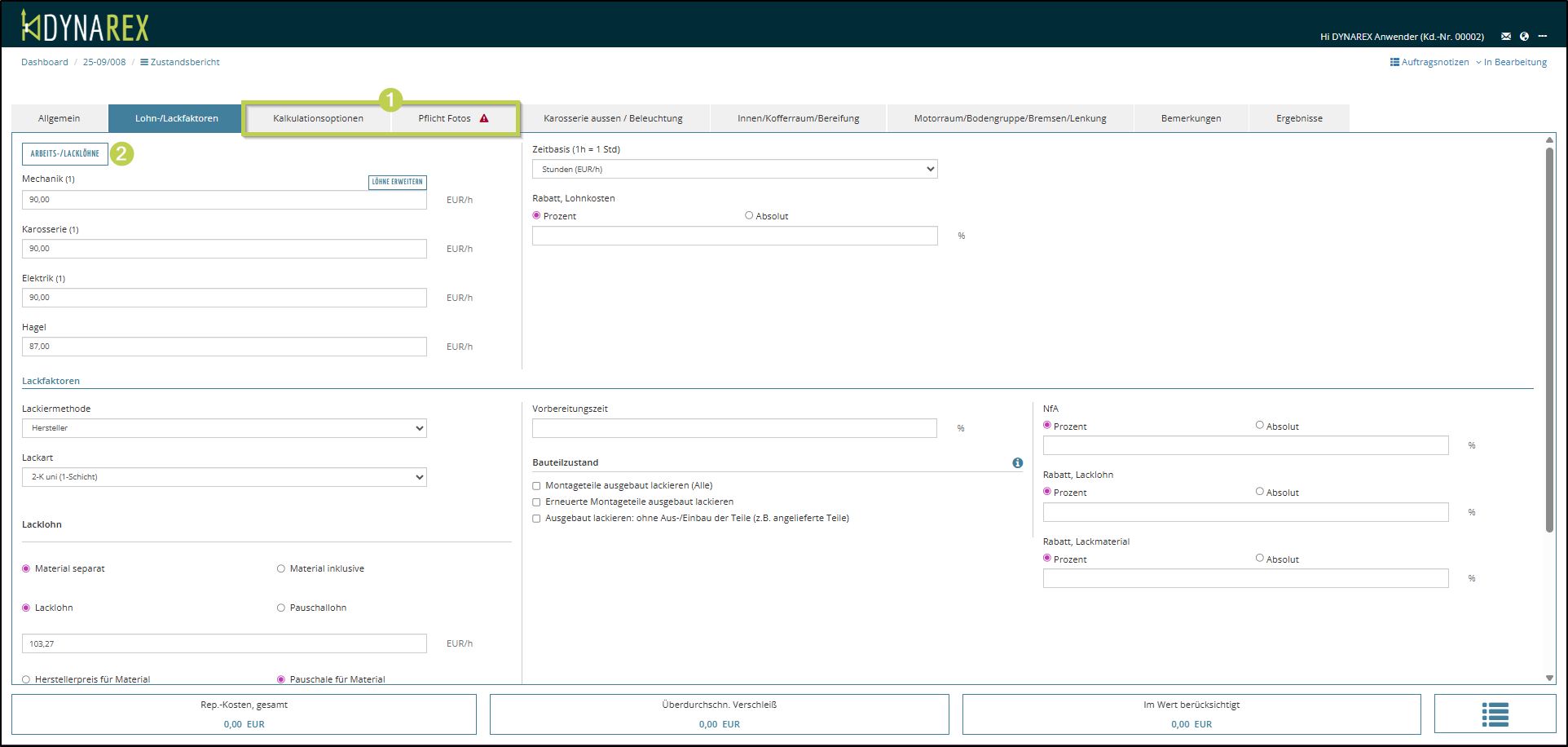Image resolution: width=1568 pixels, height=747 pixels.
Task: Check Montageteile ausgebaut lackieren (Alle)
Action: [536, 486]
